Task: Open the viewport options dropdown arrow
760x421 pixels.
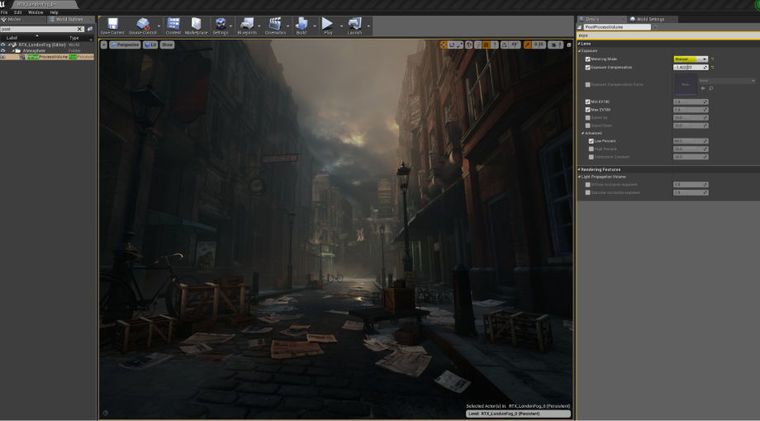Action: pyautogui.click(x=104, y=45)
